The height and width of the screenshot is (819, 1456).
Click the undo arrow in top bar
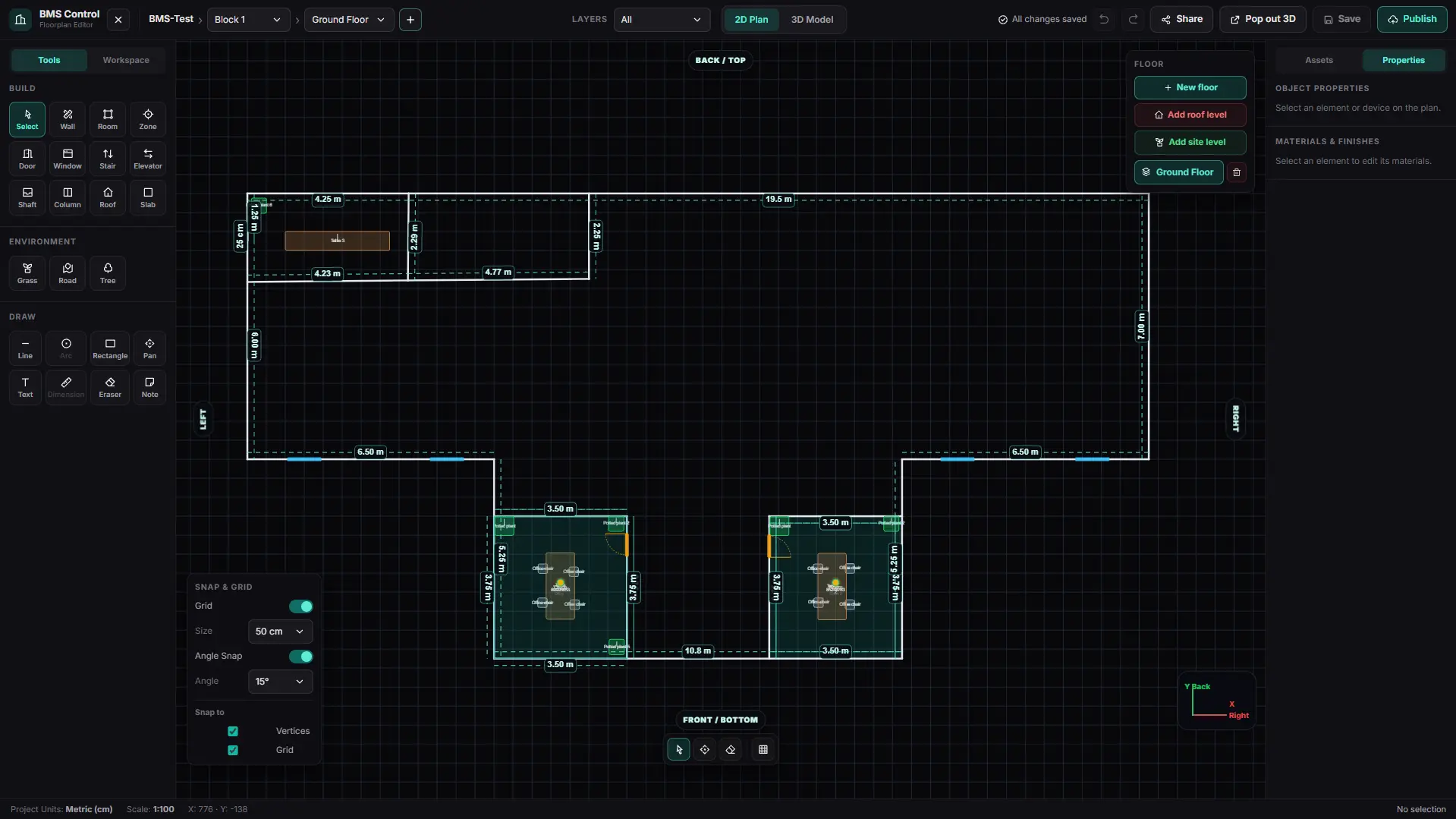coord(1104,20)
